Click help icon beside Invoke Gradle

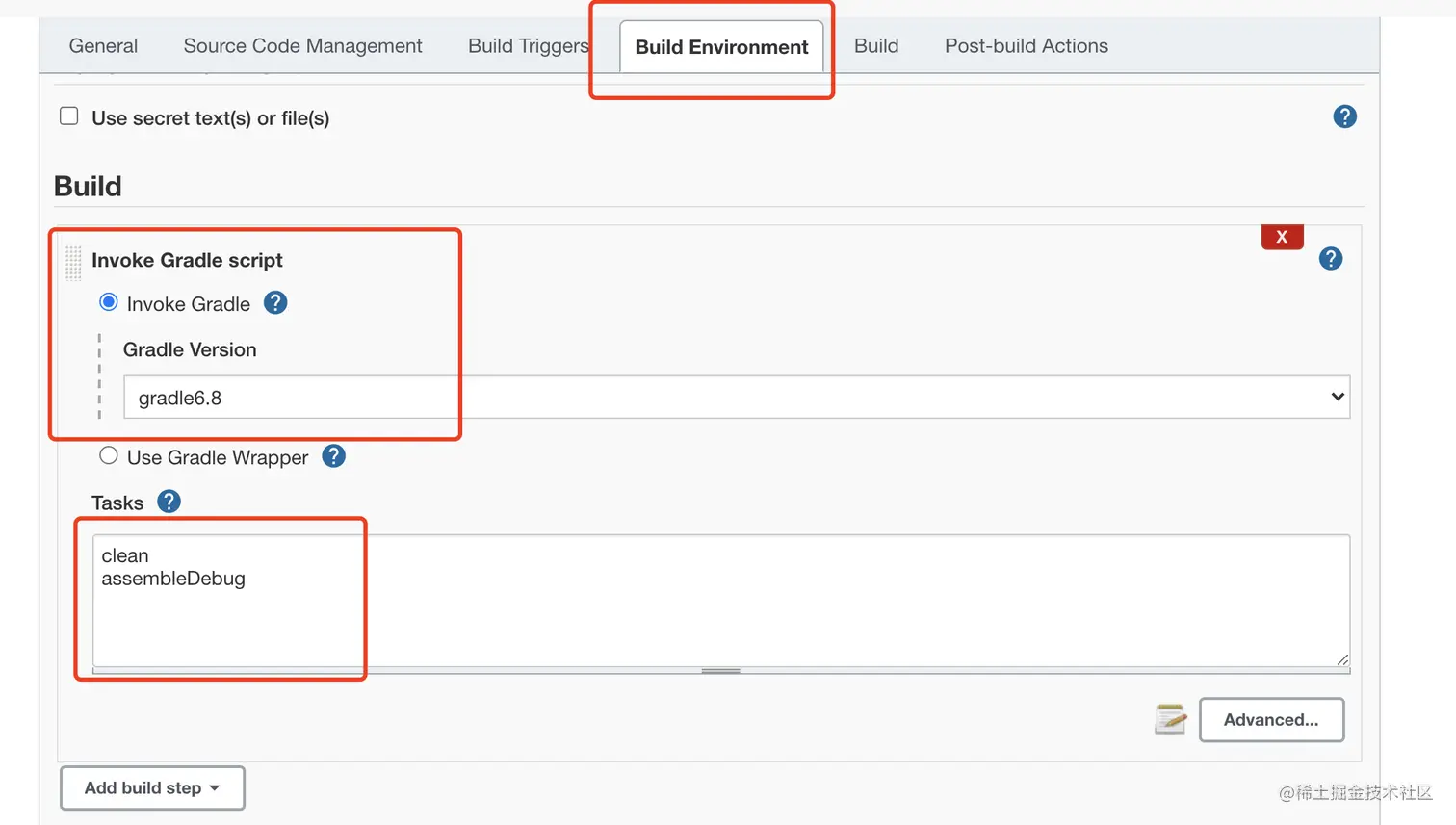point(275,303)
